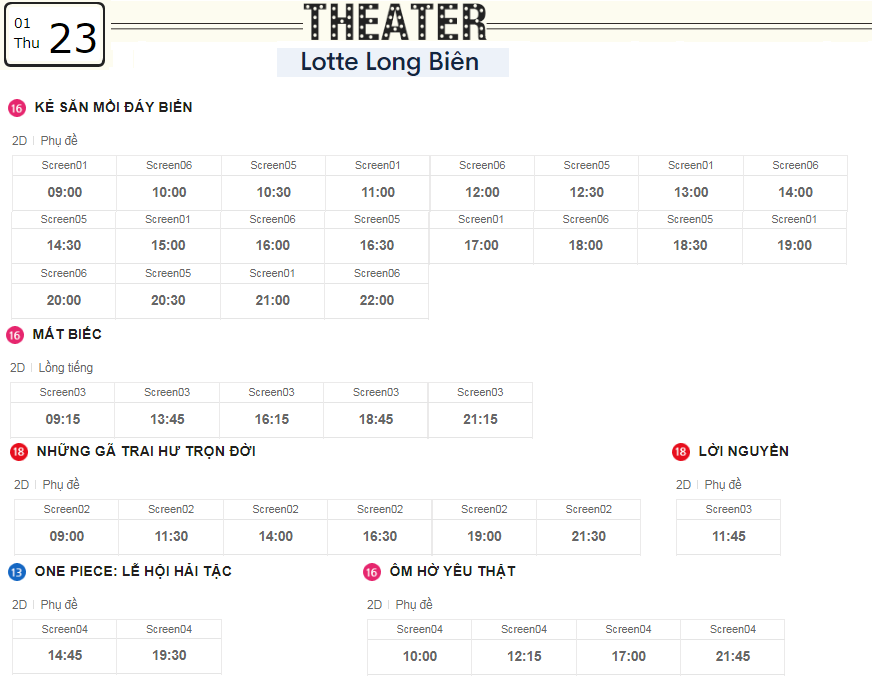Click '2D | Lồng tiếng' format under Mắt Biếc
This screenshot has height=694, width=872.
click(x=51, y=368)
